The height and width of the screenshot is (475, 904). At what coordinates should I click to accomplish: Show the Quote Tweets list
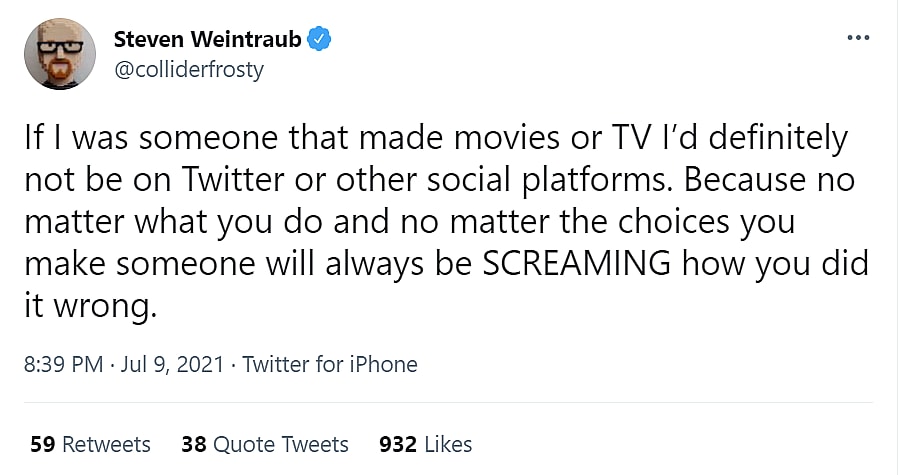(x=279, y=444)
